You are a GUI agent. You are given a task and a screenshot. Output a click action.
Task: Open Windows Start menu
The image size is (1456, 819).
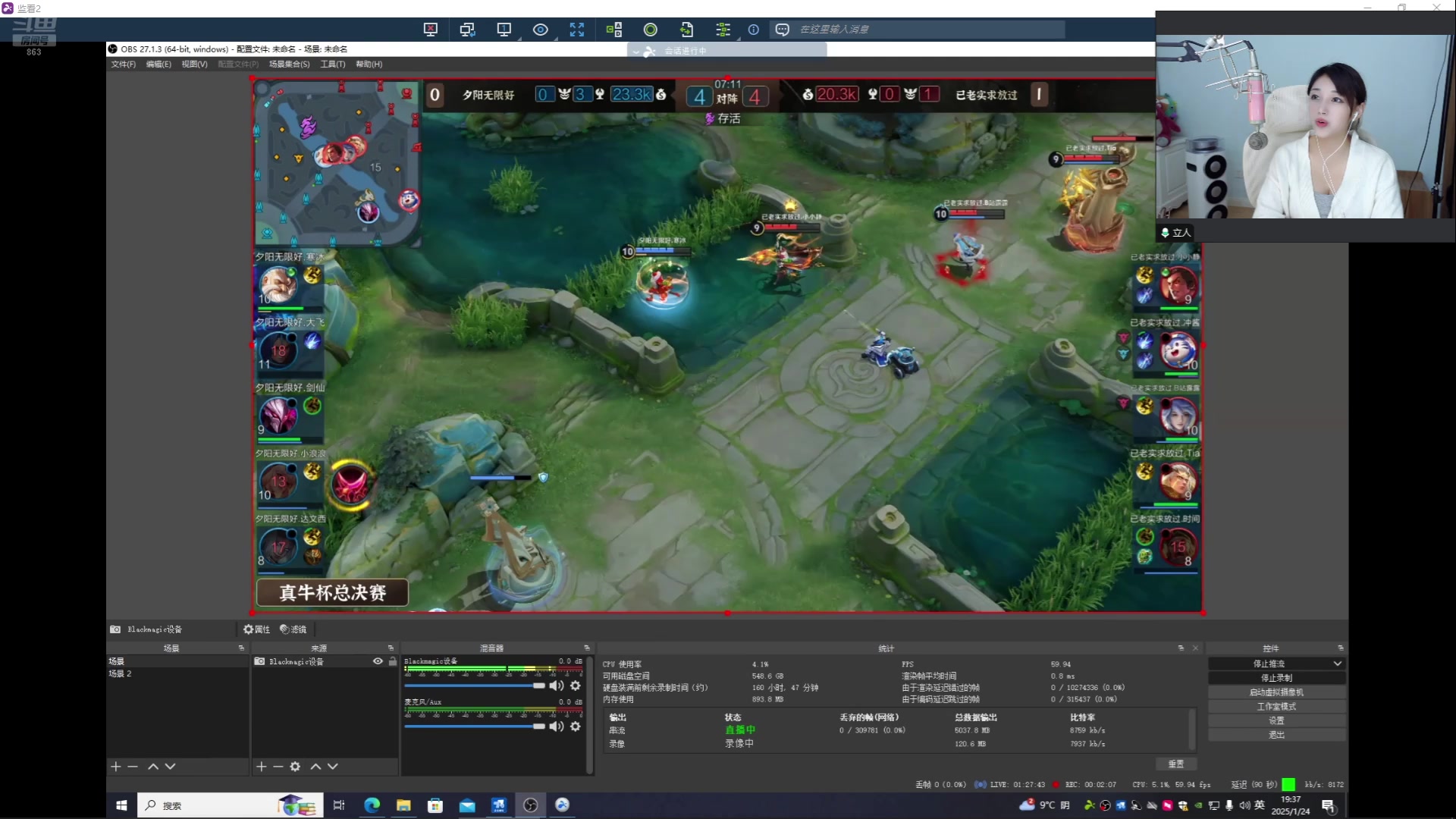click(121, 805)
